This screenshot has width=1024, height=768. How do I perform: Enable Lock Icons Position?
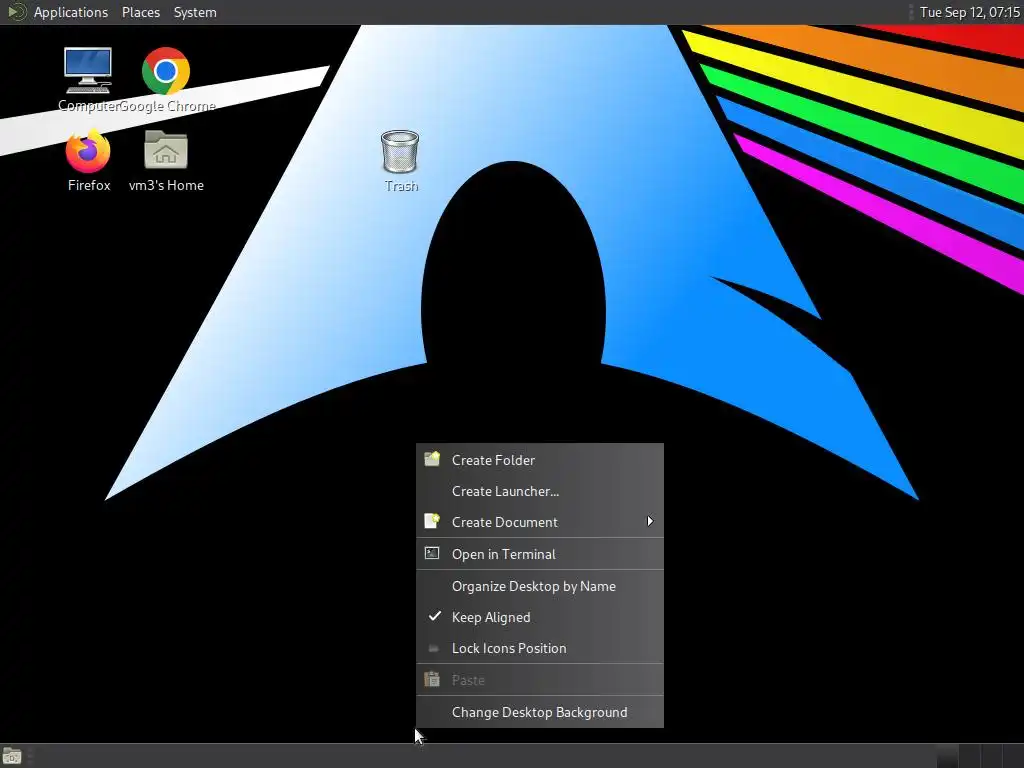click(539, 648)
